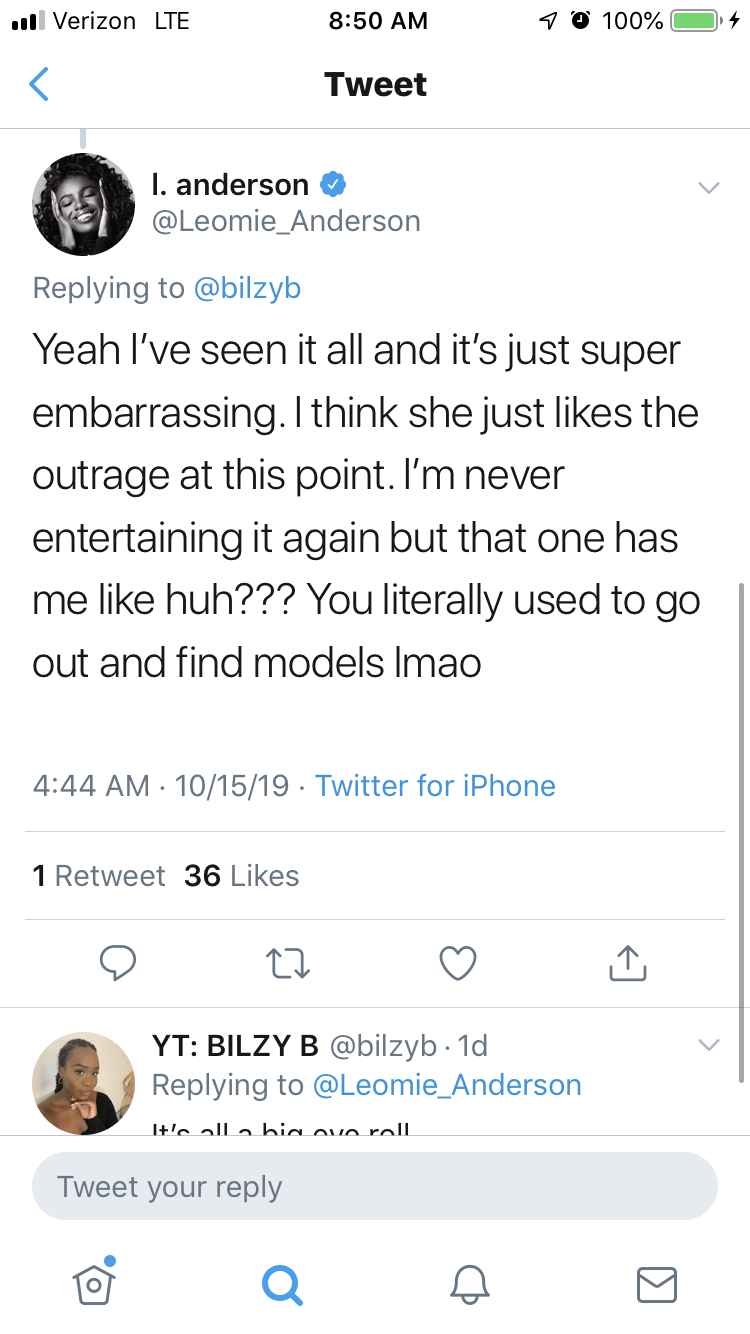
Task: Open the Messages envelope icon
Action: 657,1282
